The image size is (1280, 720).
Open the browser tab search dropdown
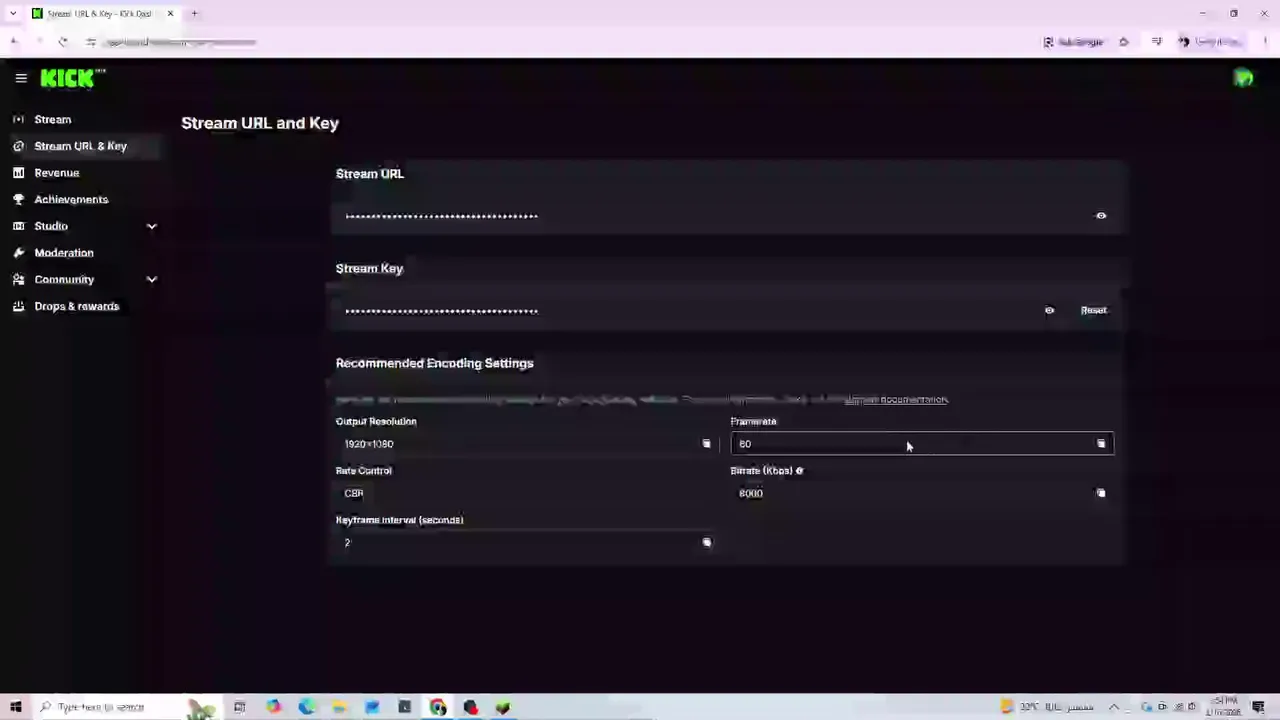(13, 14)
